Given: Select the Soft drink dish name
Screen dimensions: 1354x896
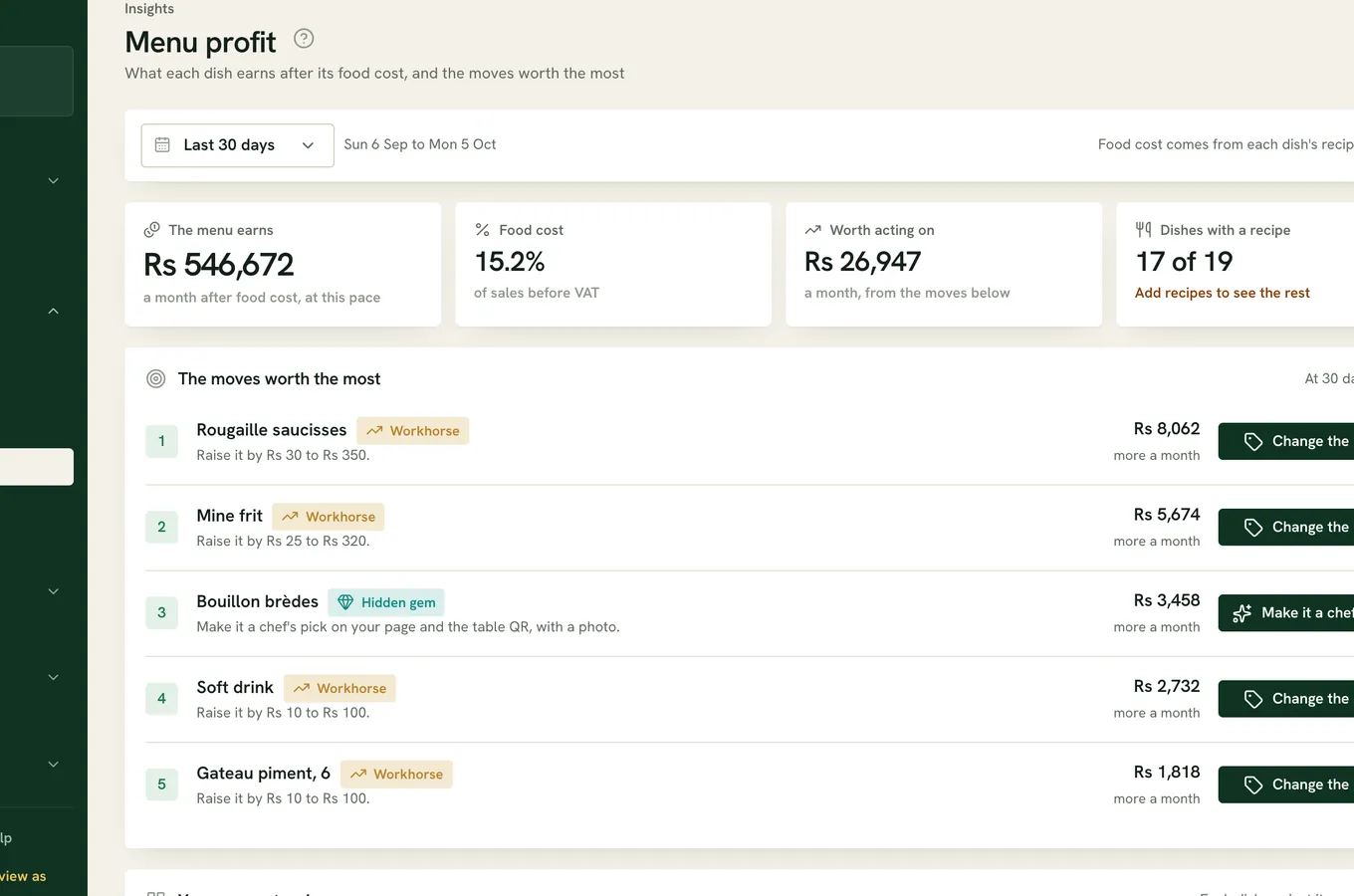Looking at the screenshot, I should click(x=235, y=687).
